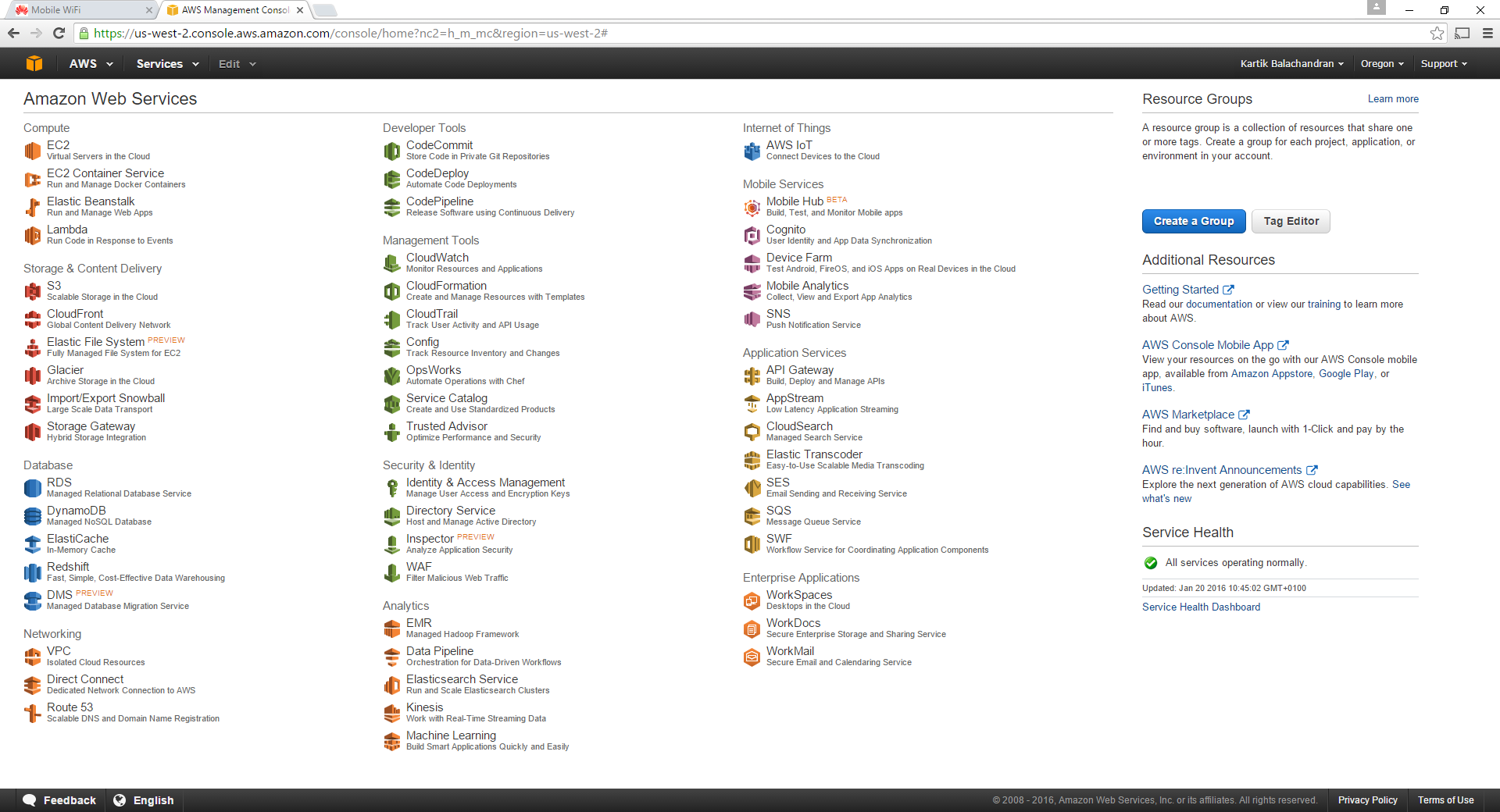This screenshot has width=1500, height=812.
Task: Open the Service Health Dashboard link
Action: pos(1201,607)
